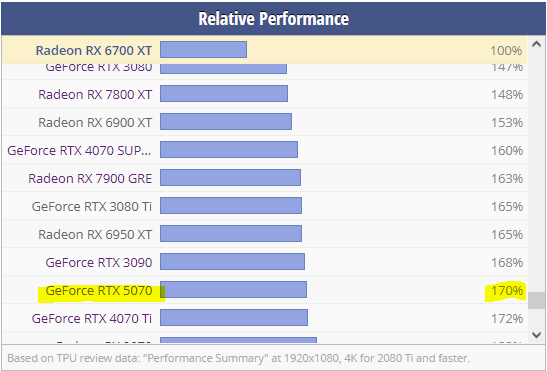547x371 pixels.
Task: Open the GeForce RTX 4070 SUP... link
Action: pyautogui.click(x=79, y=151)
